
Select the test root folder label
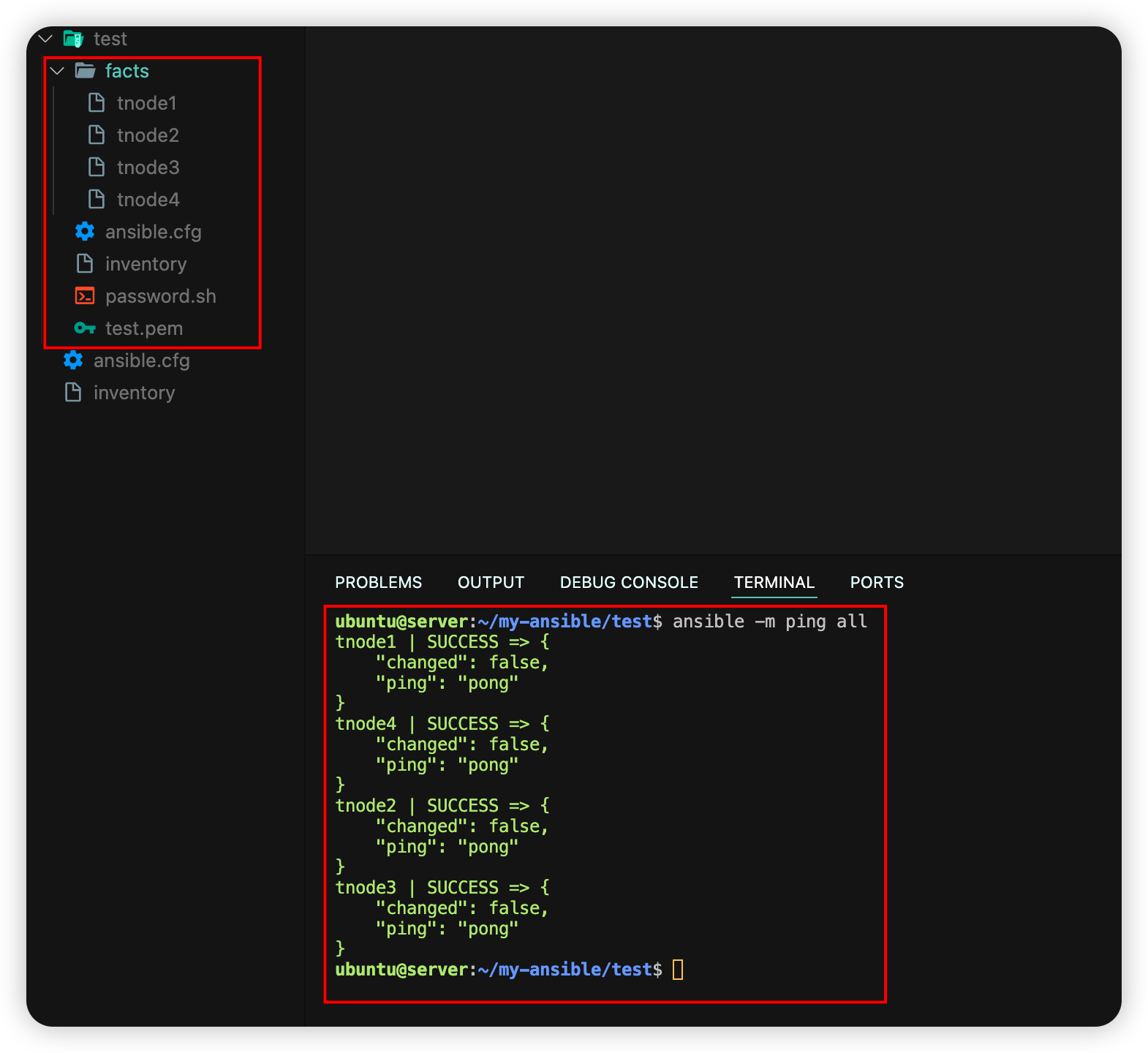click(x=110, y=39)
